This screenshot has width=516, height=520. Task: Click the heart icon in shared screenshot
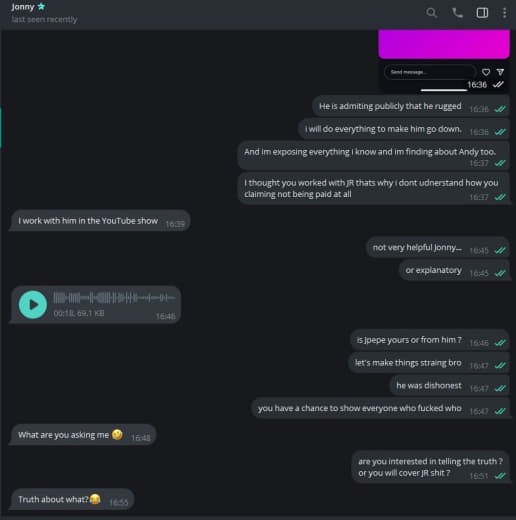(x=486, y=72)
